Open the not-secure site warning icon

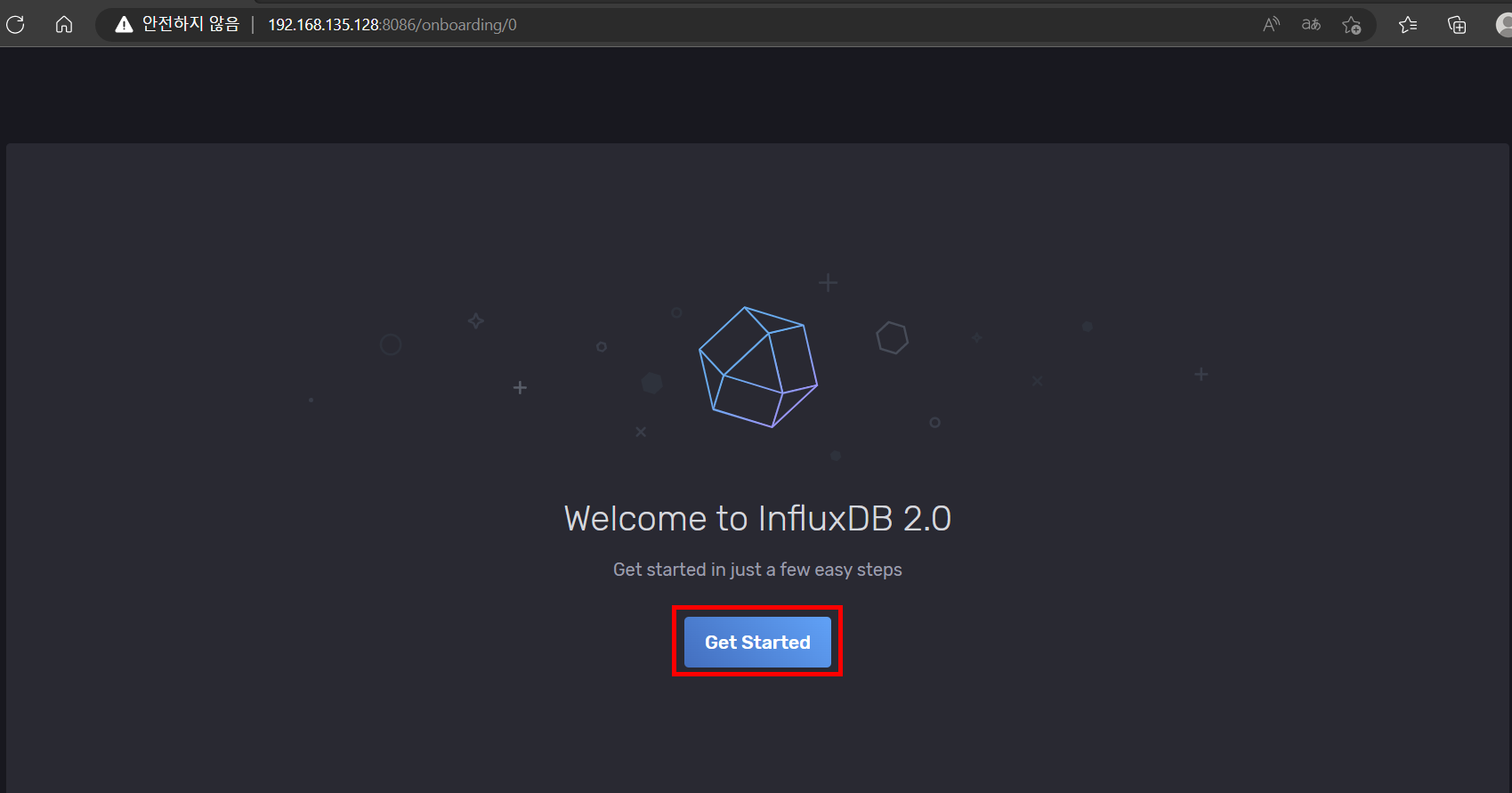[124, 24]
